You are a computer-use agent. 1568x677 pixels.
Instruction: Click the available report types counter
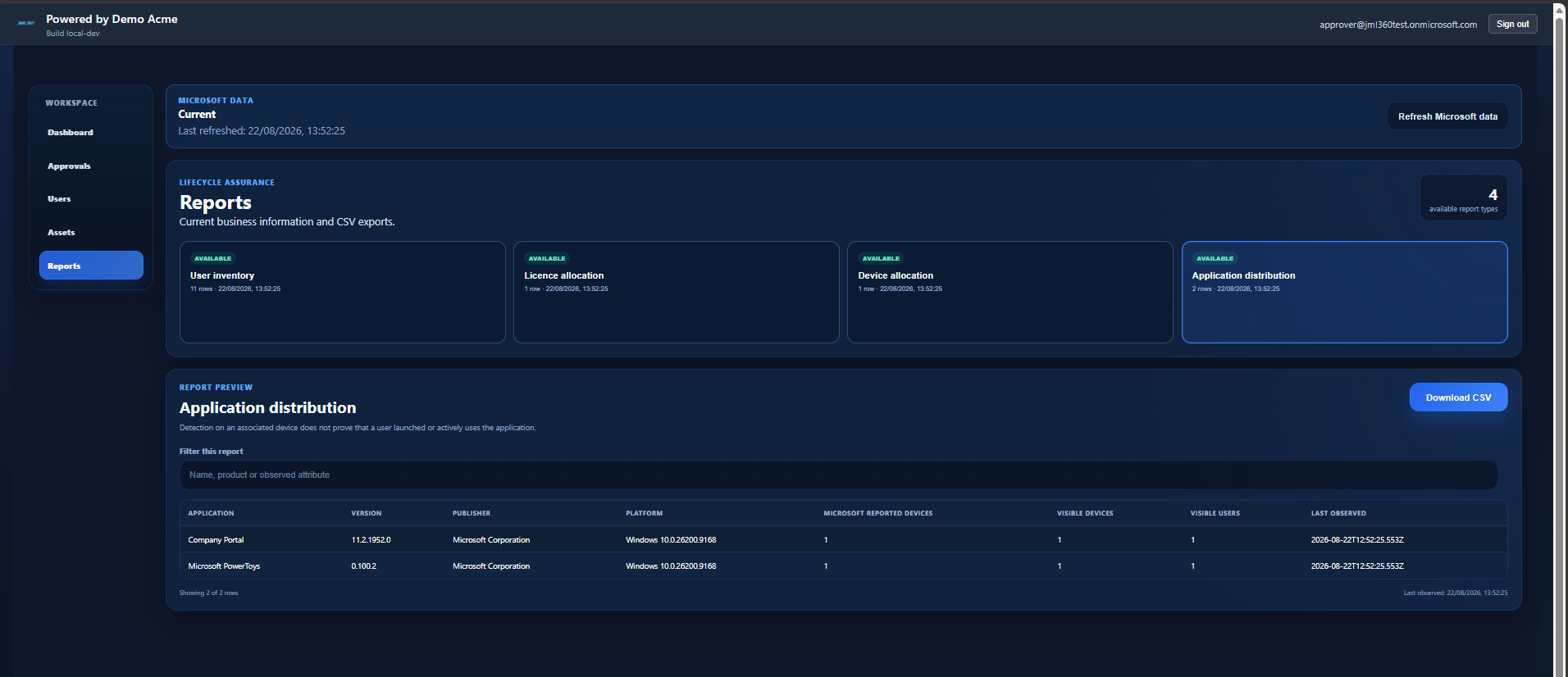click(1464, 198)
